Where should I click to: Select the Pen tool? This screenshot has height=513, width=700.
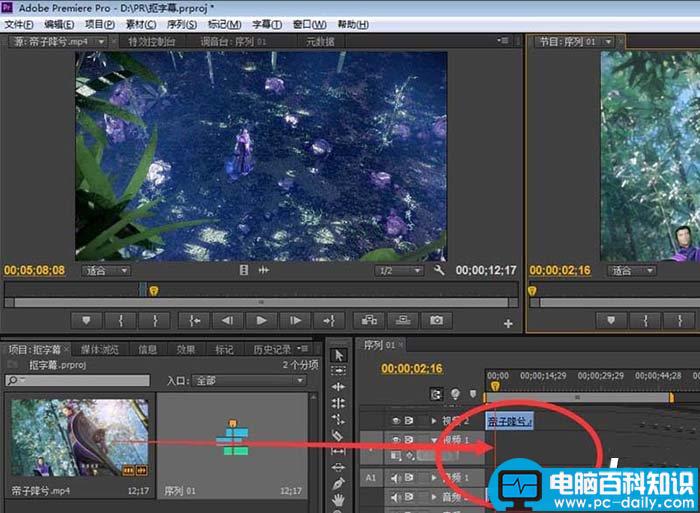(338, 484)
